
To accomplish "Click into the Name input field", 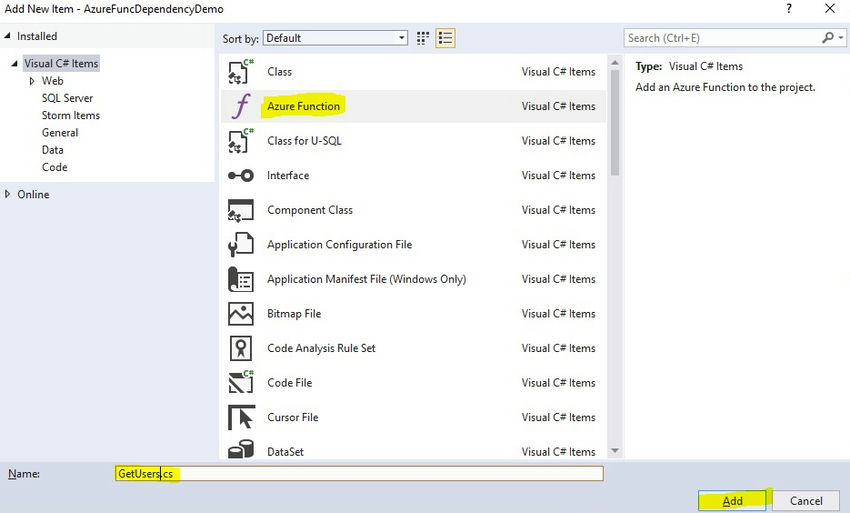I will pos(359,473).
